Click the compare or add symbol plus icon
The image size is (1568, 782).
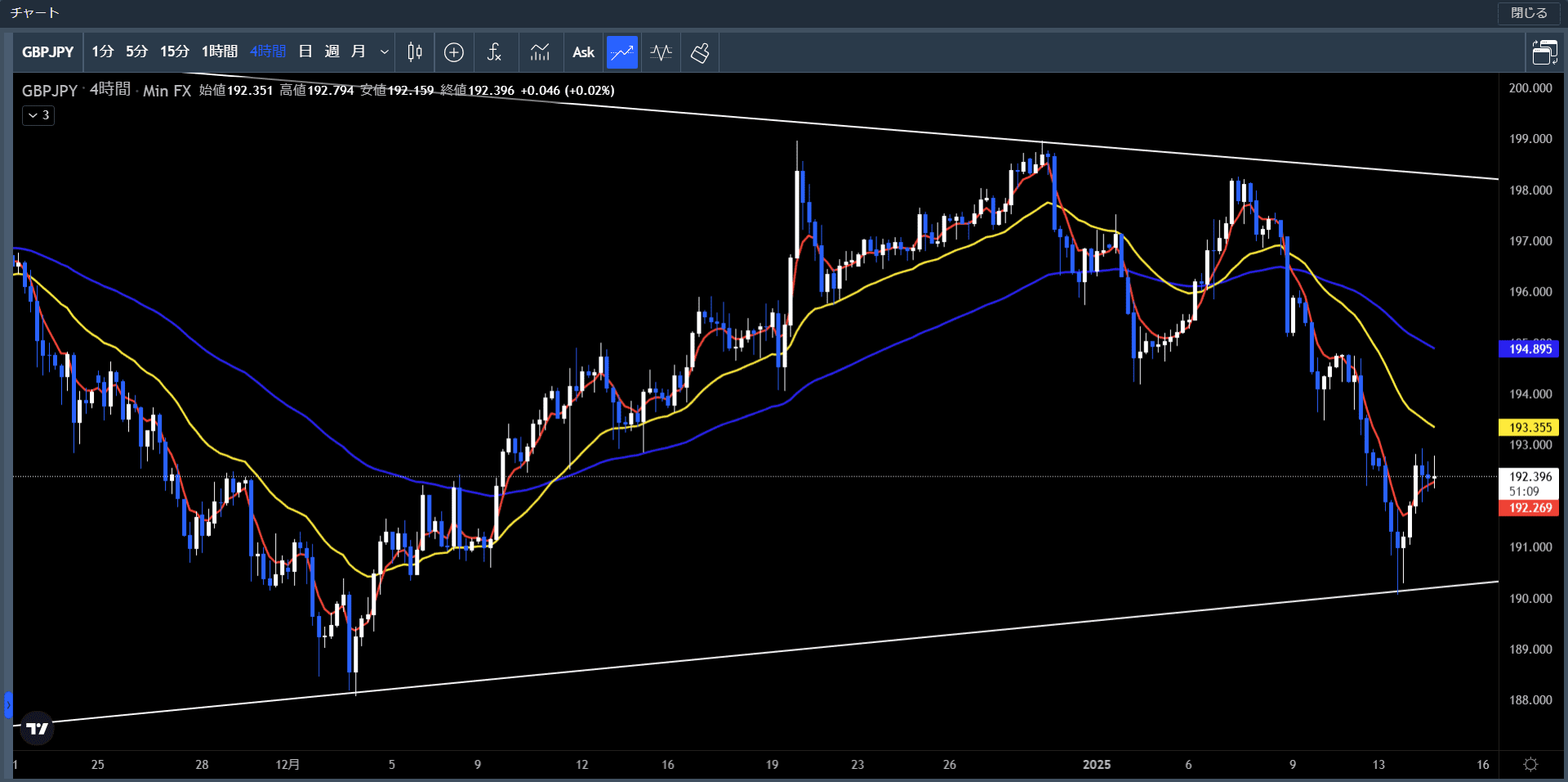pos(454,52)
